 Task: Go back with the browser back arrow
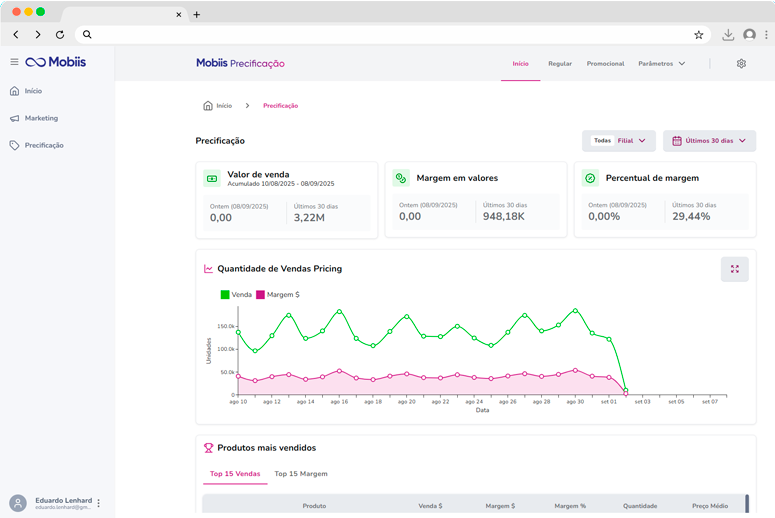coord(16,35)
